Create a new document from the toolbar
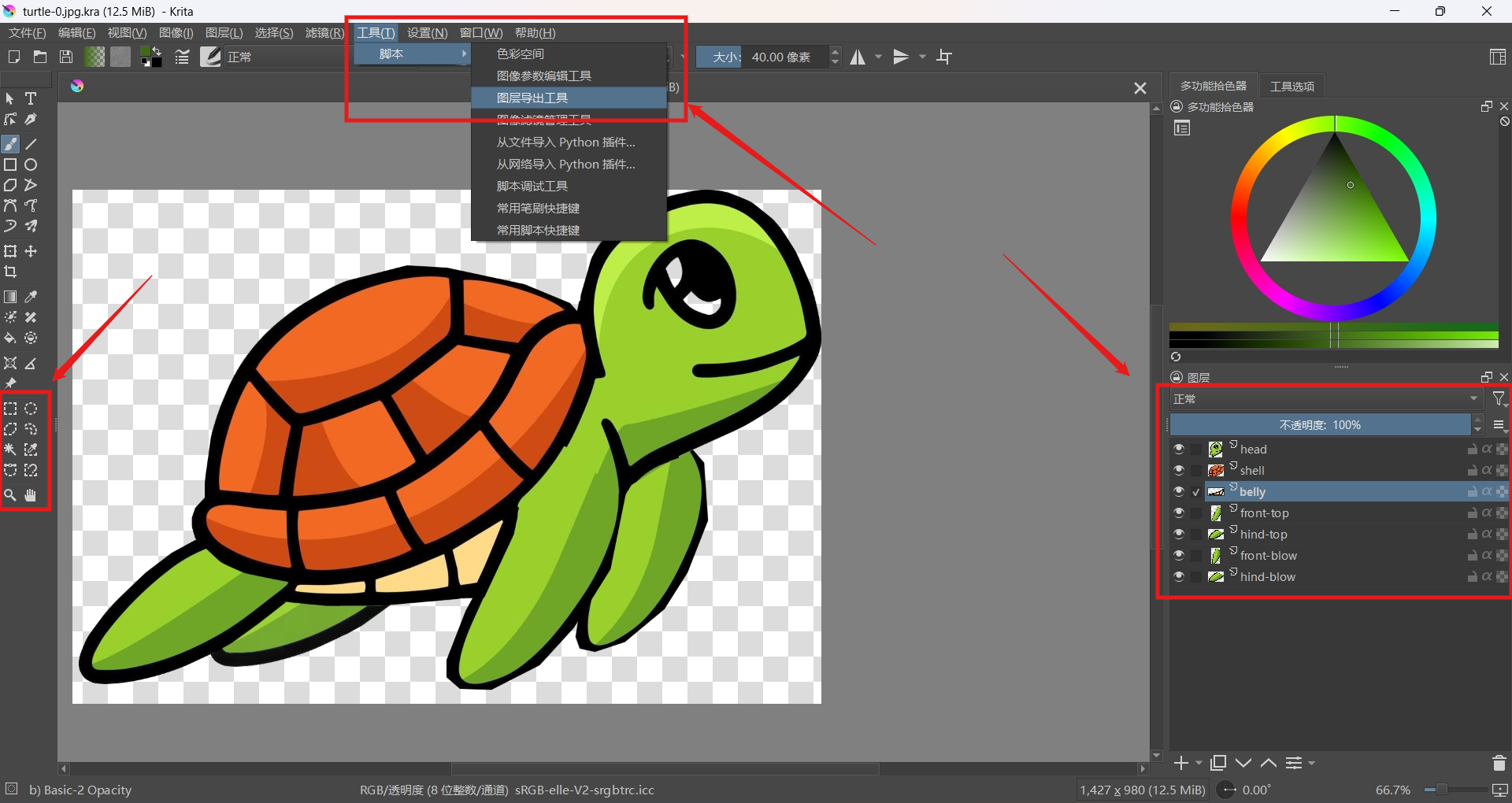Image resolution: width=1512 pixels, height=803 pixels. pyautogui.click(x=14, y=57)
